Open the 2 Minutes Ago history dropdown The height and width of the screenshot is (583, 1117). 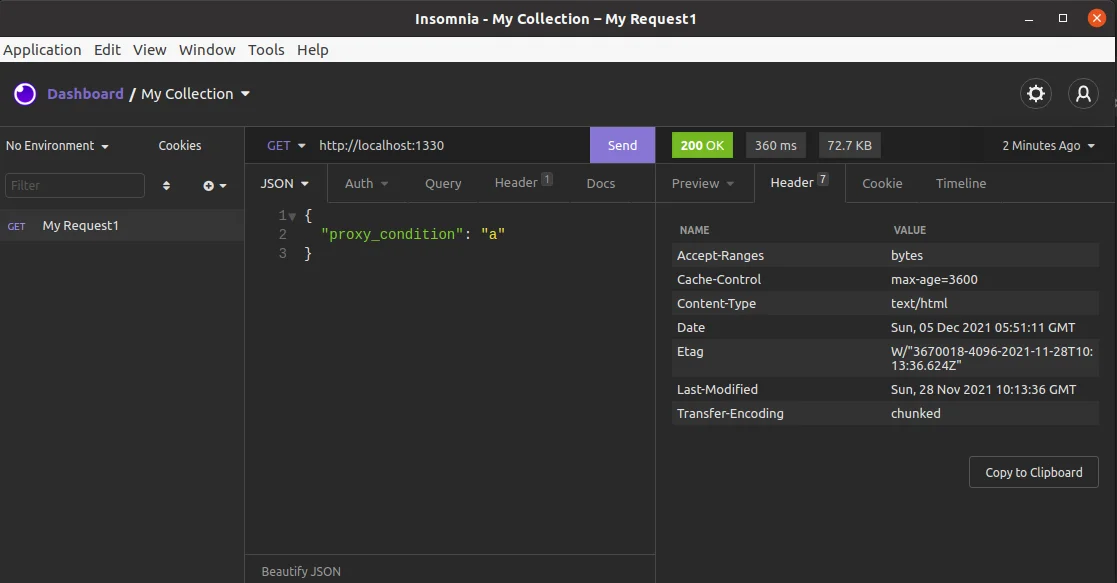[1048, 145]
